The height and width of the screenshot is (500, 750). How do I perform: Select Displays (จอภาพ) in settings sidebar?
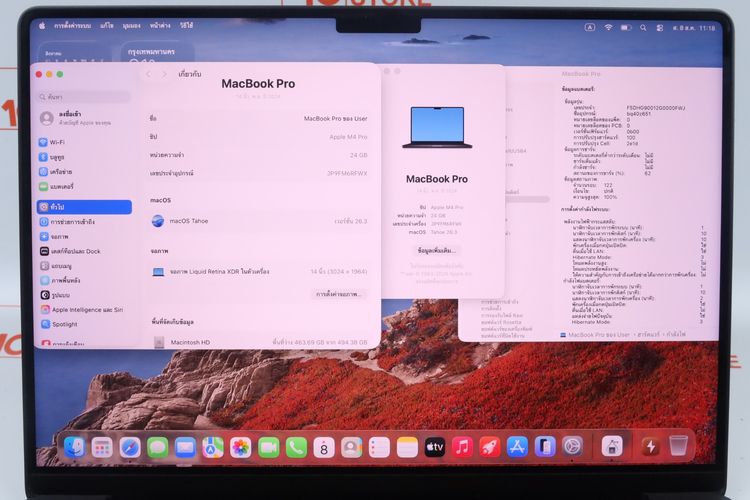(84, 236)
